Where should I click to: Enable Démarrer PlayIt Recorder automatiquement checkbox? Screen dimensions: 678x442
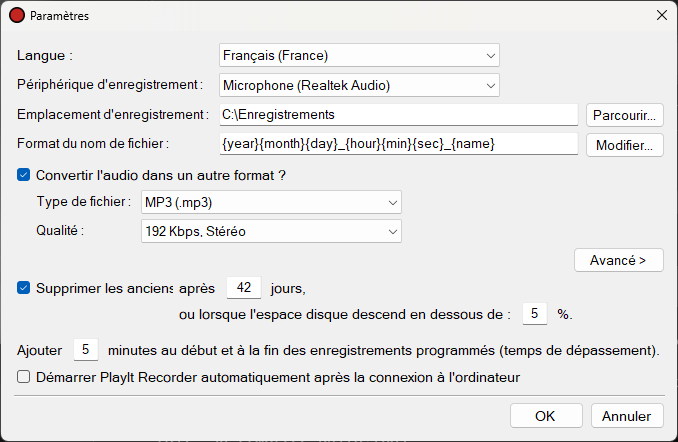coord(23,377)
